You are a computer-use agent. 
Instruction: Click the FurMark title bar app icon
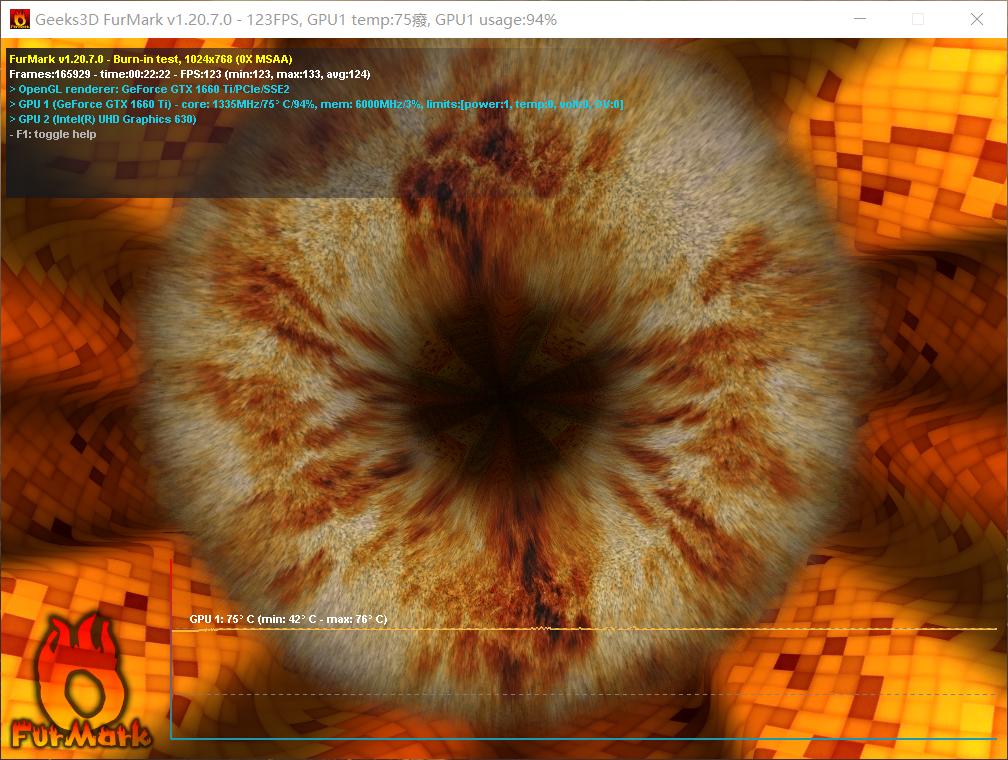coord(20,19)
